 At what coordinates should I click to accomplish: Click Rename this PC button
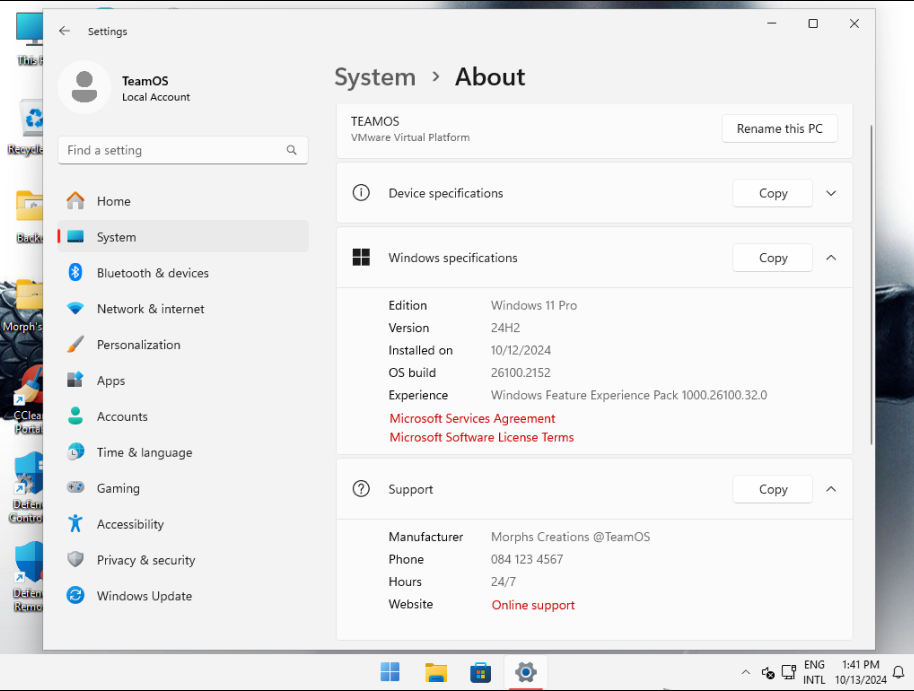779,128
